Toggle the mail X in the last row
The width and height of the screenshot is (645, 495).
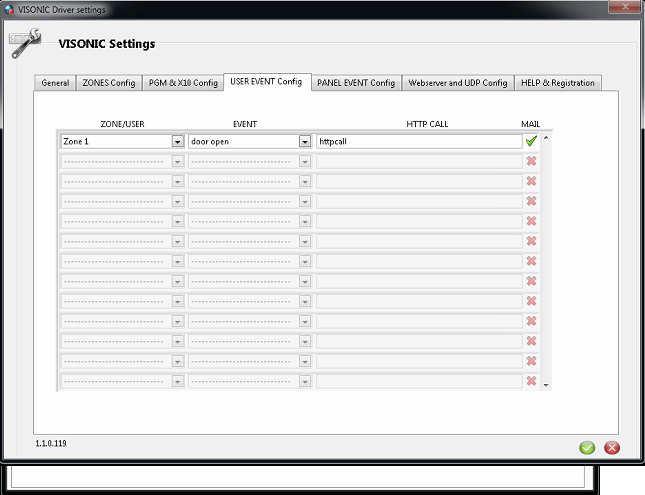(x=531, y=381)
